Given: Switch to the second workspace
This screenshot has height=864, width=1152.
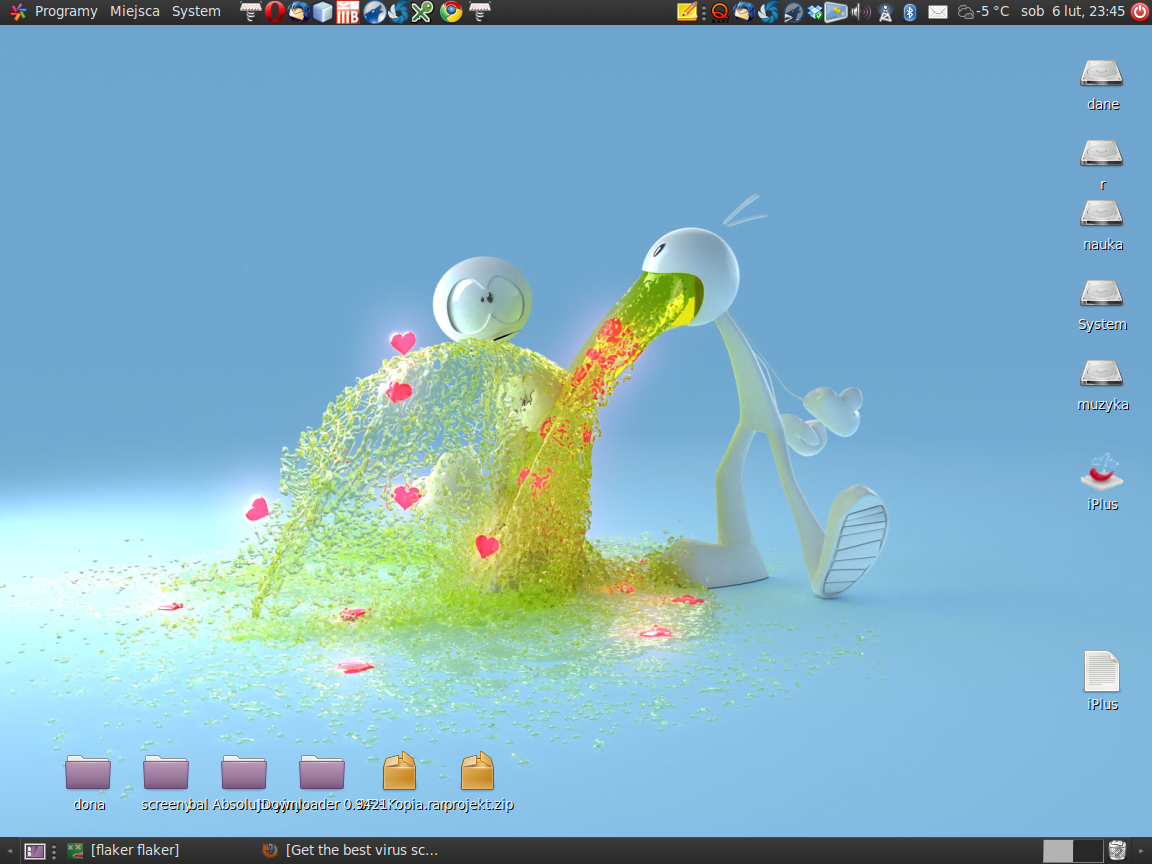Looking at the screenshot, I should pyautogui.click(x=1087, y=851).
